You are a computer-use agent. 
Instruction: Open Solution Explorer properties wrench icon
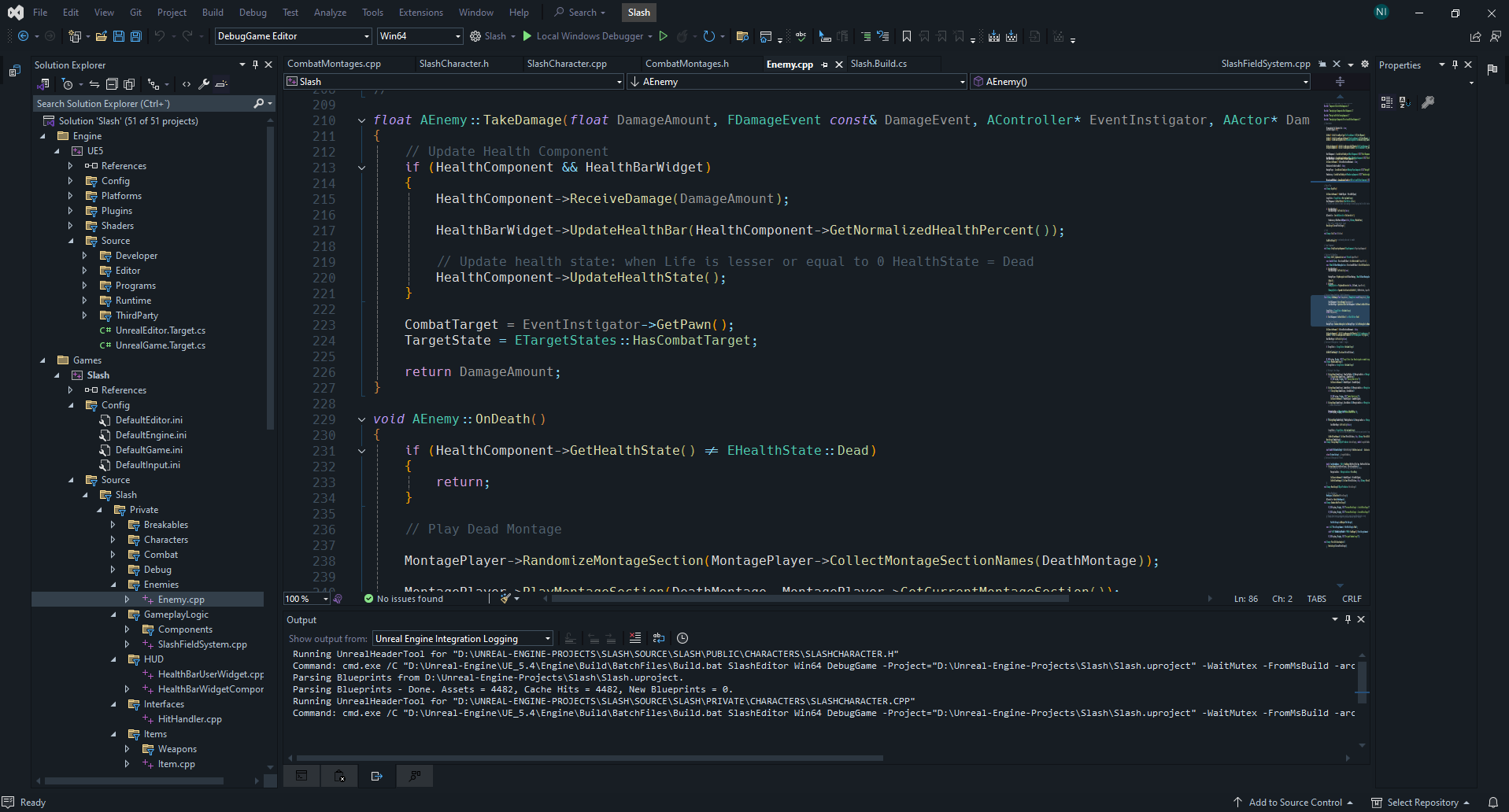[x=204, y=84]
